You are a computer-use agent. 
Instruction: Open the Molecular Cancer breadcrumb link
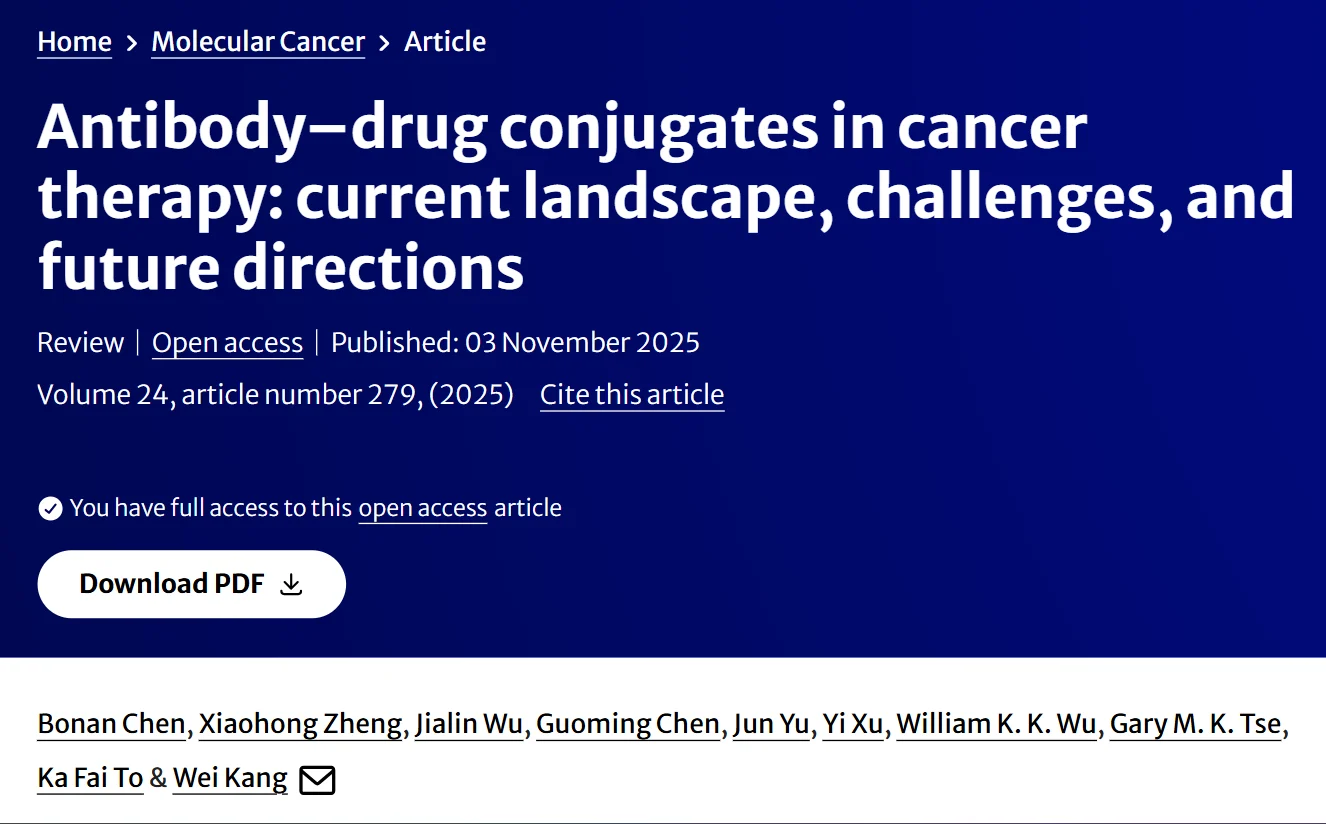[258, 42]
